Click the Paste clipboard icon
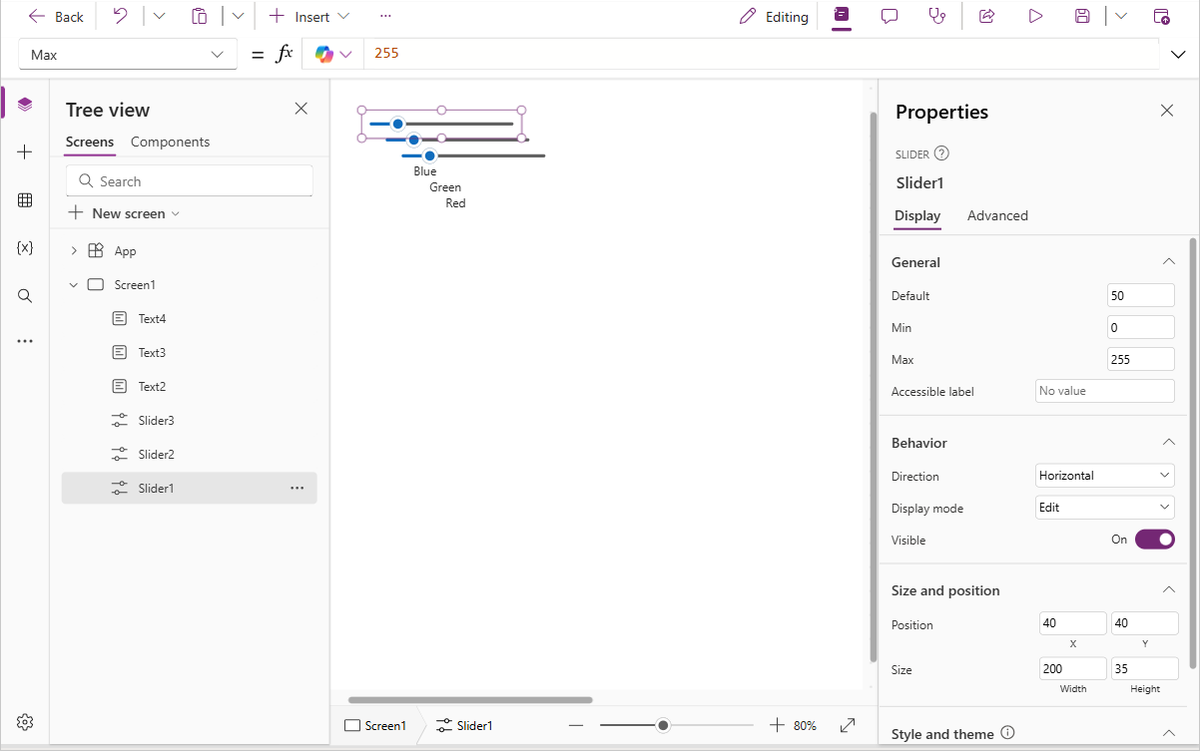This screenshot has height=751, width=1200. (x=200, y=17)
